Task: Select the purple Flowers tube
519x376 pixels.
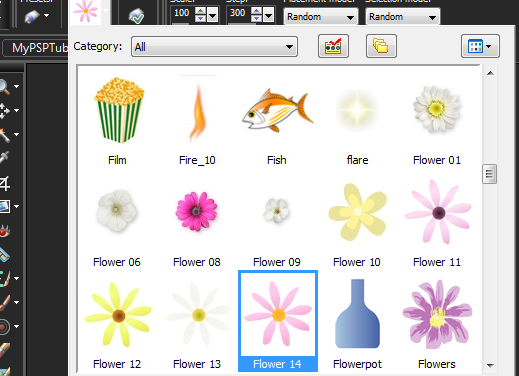Action: pos(437,314)
